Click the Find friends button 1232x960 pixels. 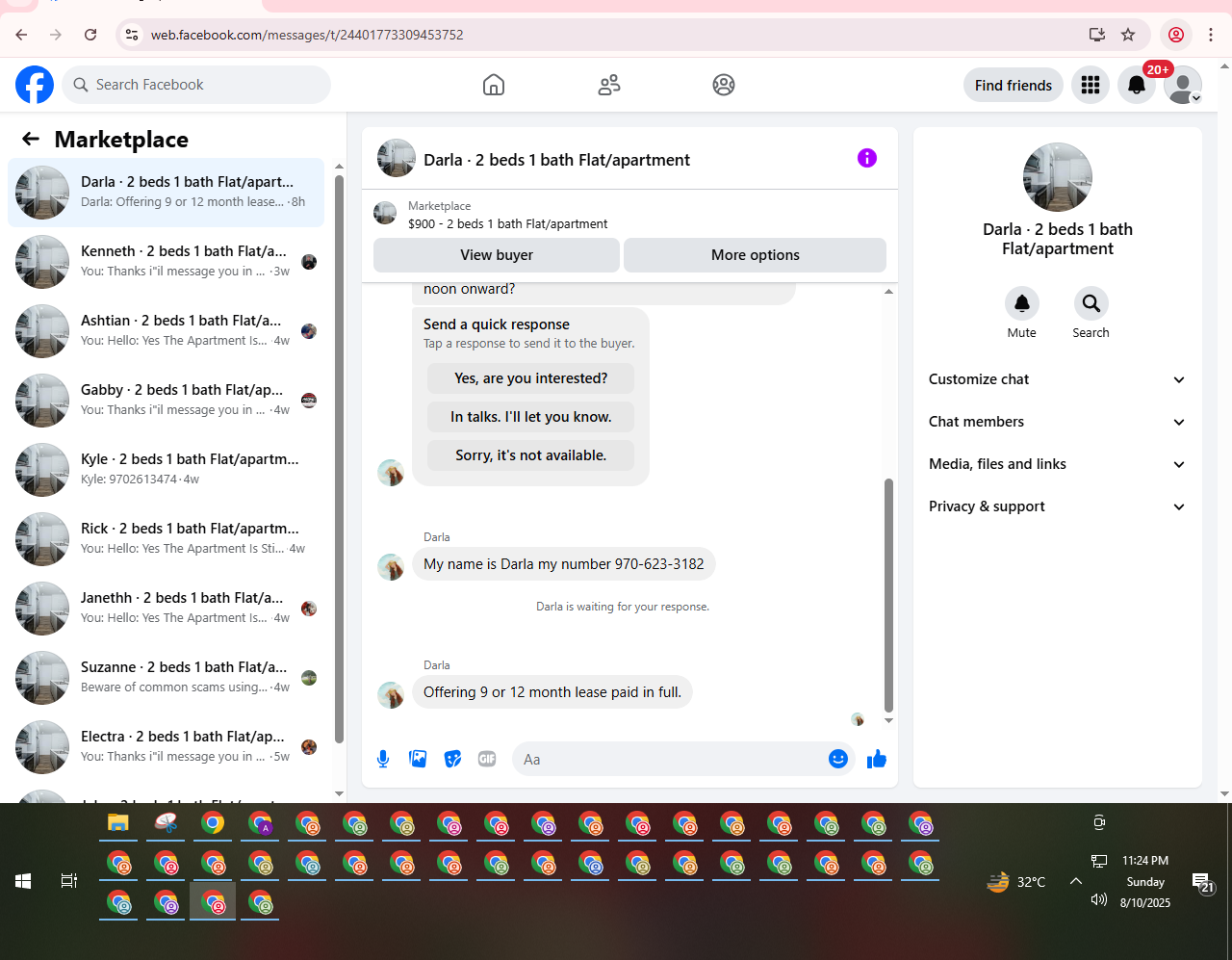coord(1014,85)
